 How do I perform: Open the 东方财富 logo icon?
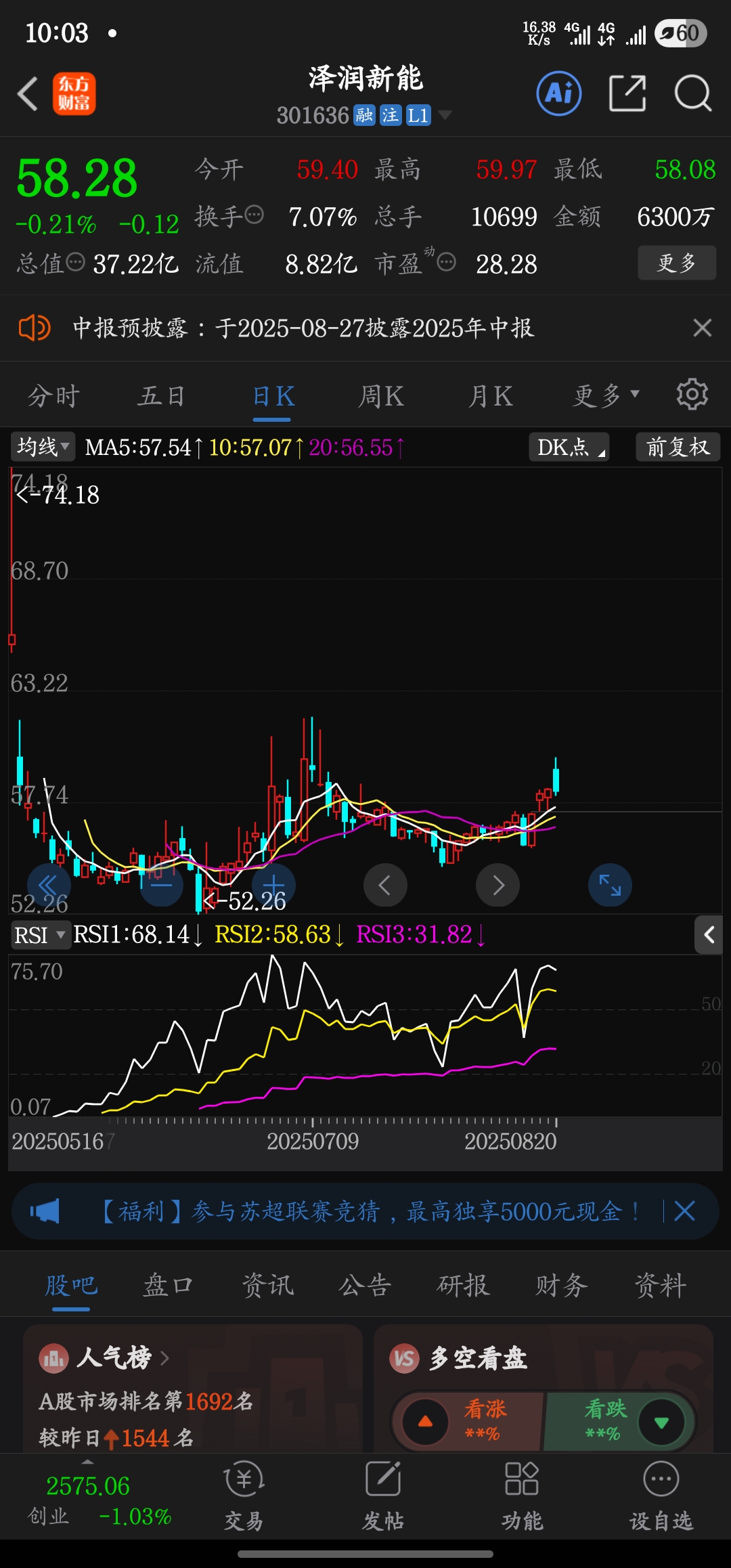coord(74,93)
